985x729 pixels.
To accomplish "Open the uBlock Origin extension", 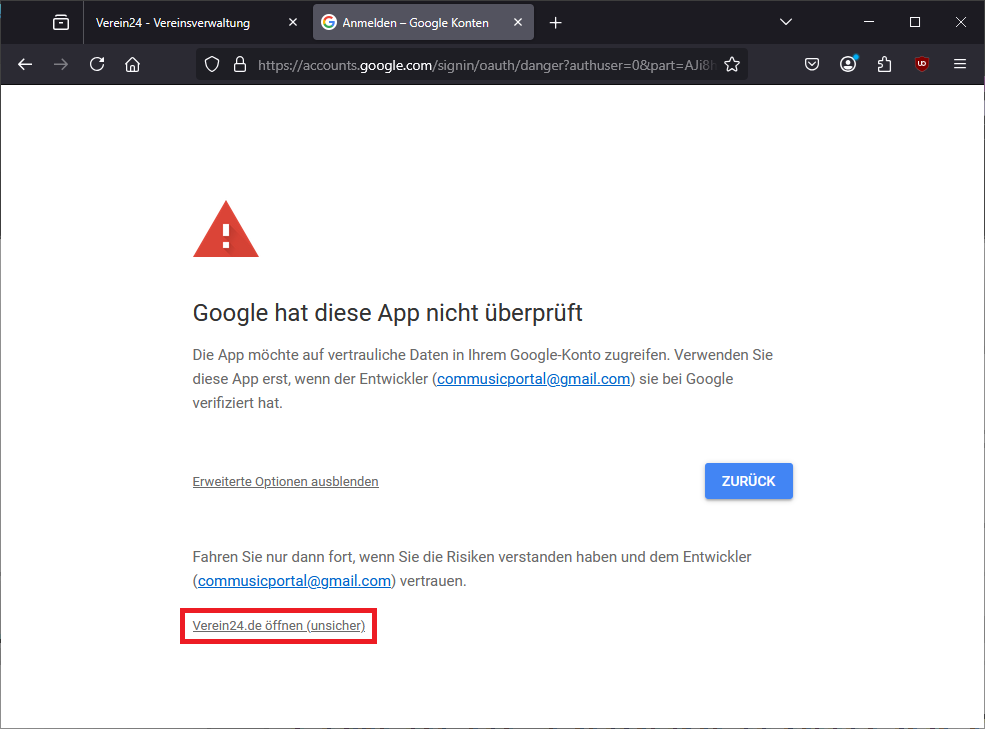I will 922,64.
